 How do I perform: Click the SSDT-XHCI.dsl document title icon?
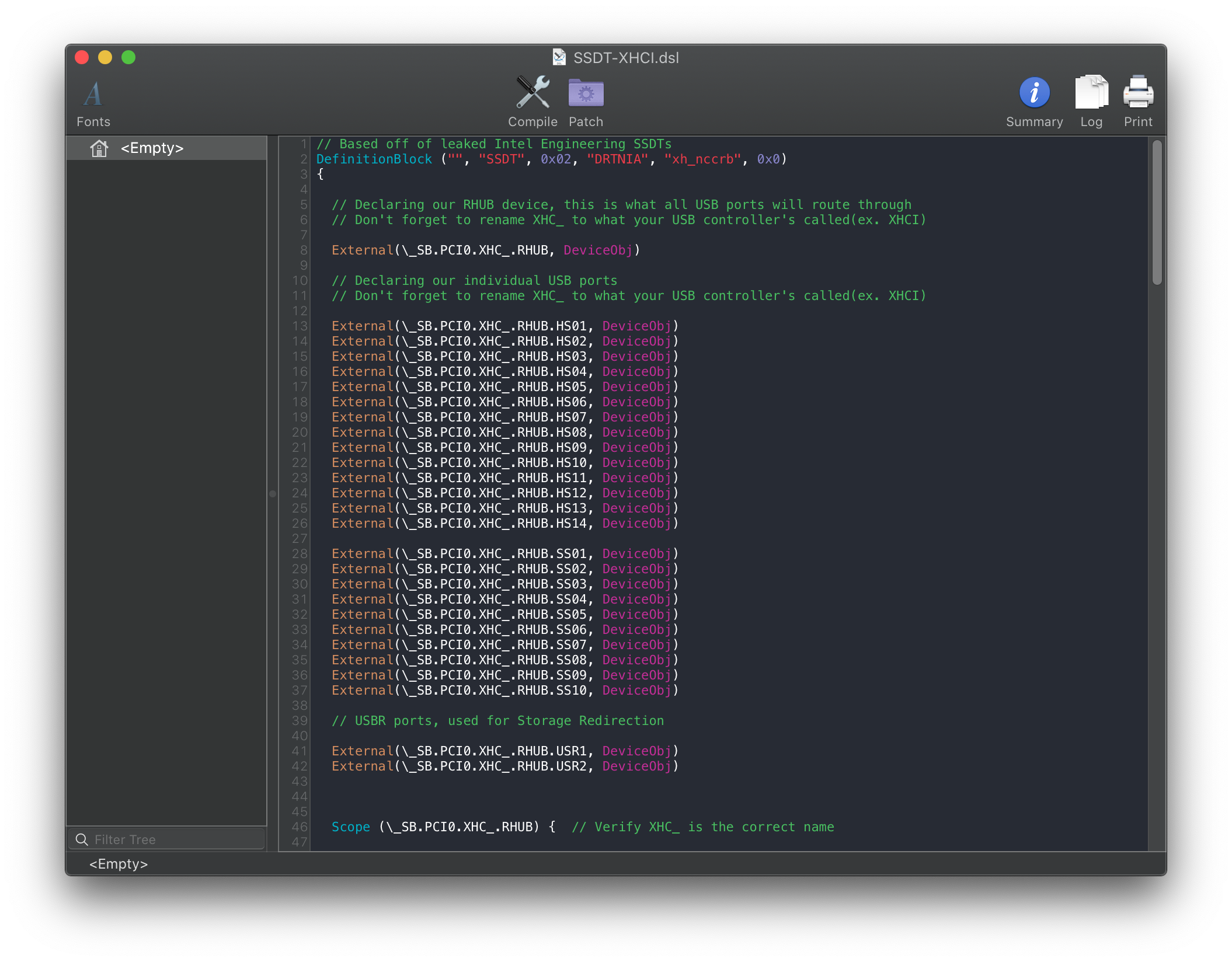coord(559,57)
